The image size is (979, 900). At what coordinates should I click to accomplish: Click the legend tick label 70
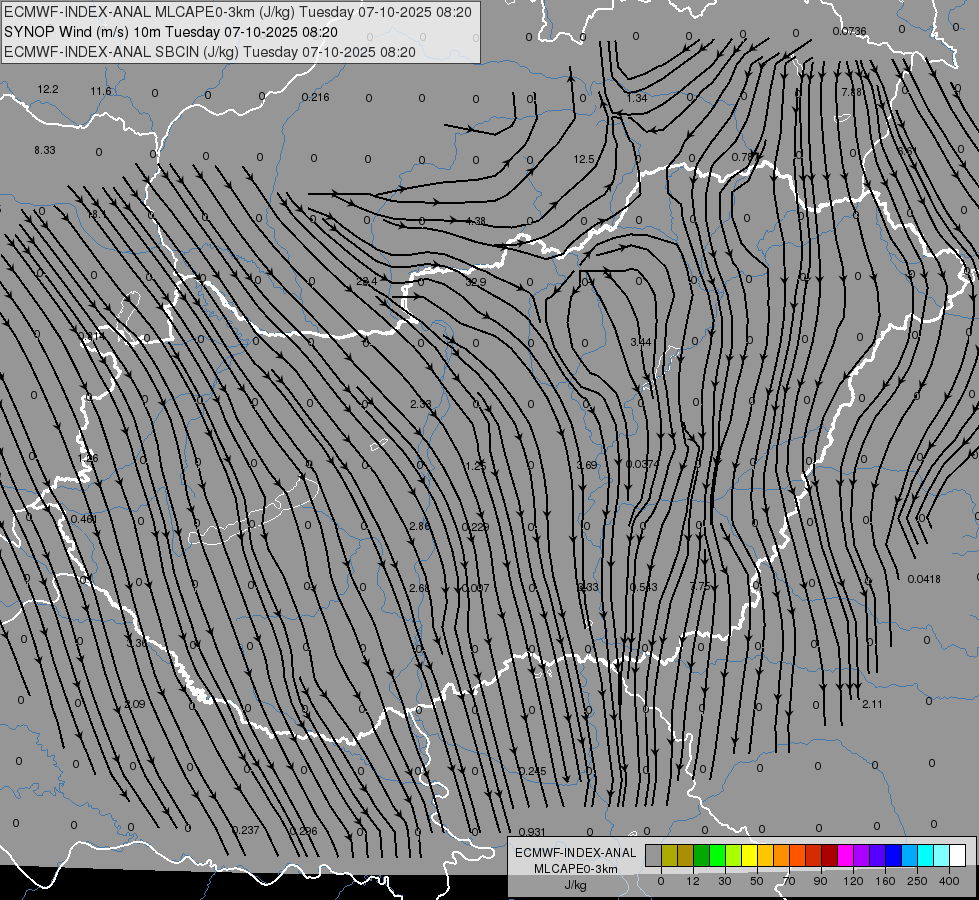tap(789, 881)
